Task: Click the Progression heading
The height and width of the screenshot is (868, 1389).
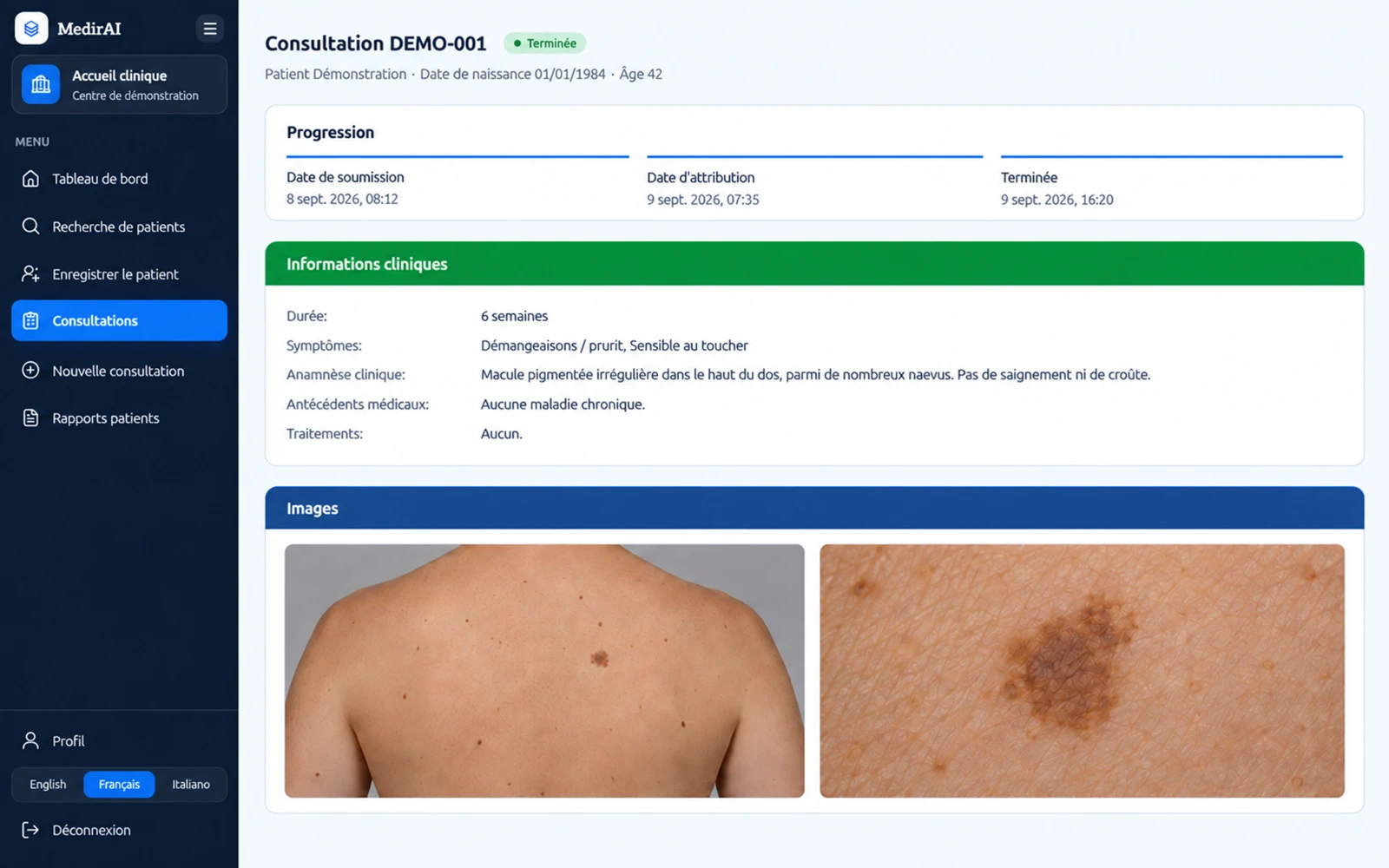Action: 330,133
